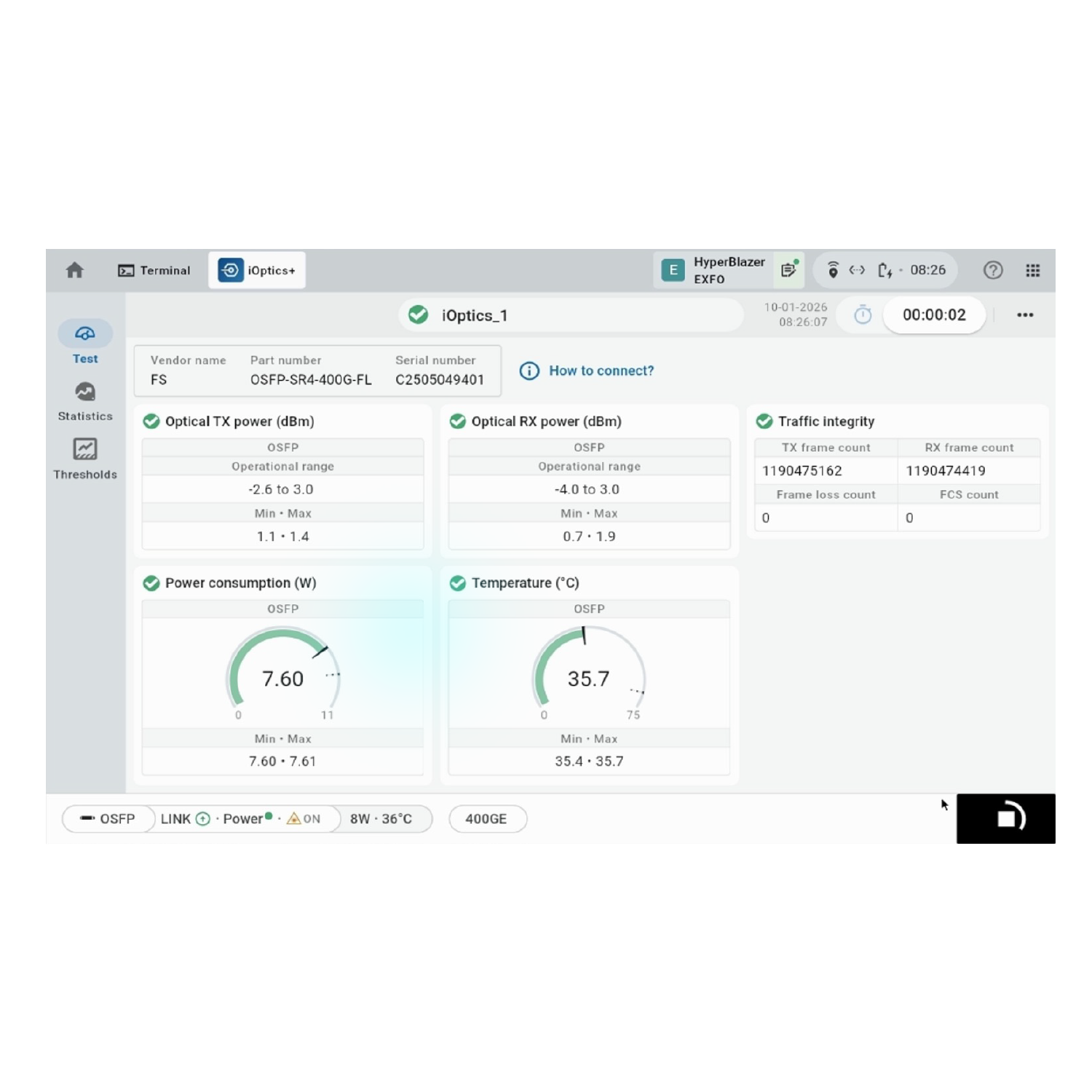Click the 00:00:02 elapsed time display
This screenshot has height=1092, width=1092.
coord(934,315)
